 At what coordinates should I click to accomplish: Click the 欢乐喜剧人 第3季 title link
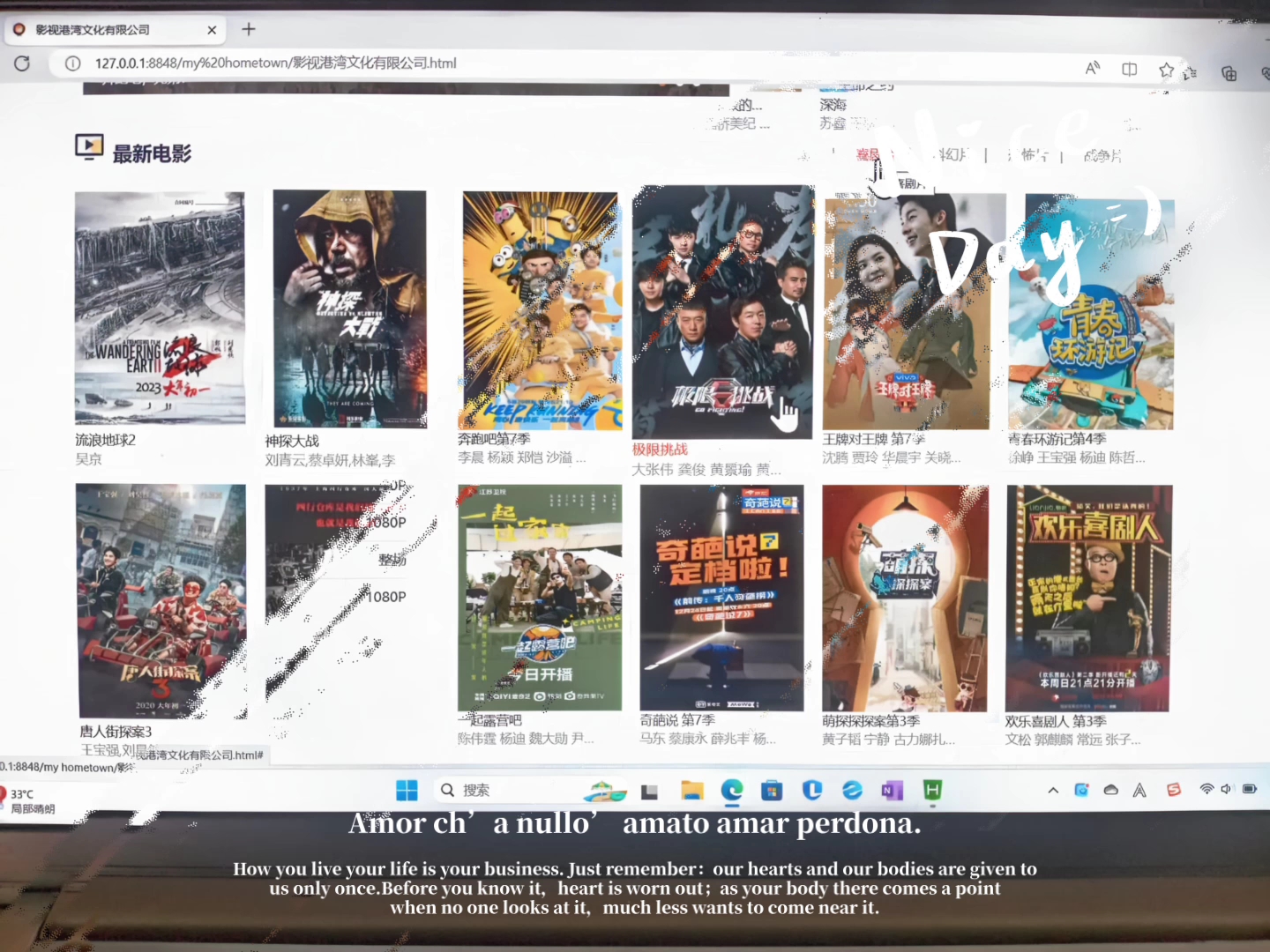pyautogui.click(x=1056, y=721)
